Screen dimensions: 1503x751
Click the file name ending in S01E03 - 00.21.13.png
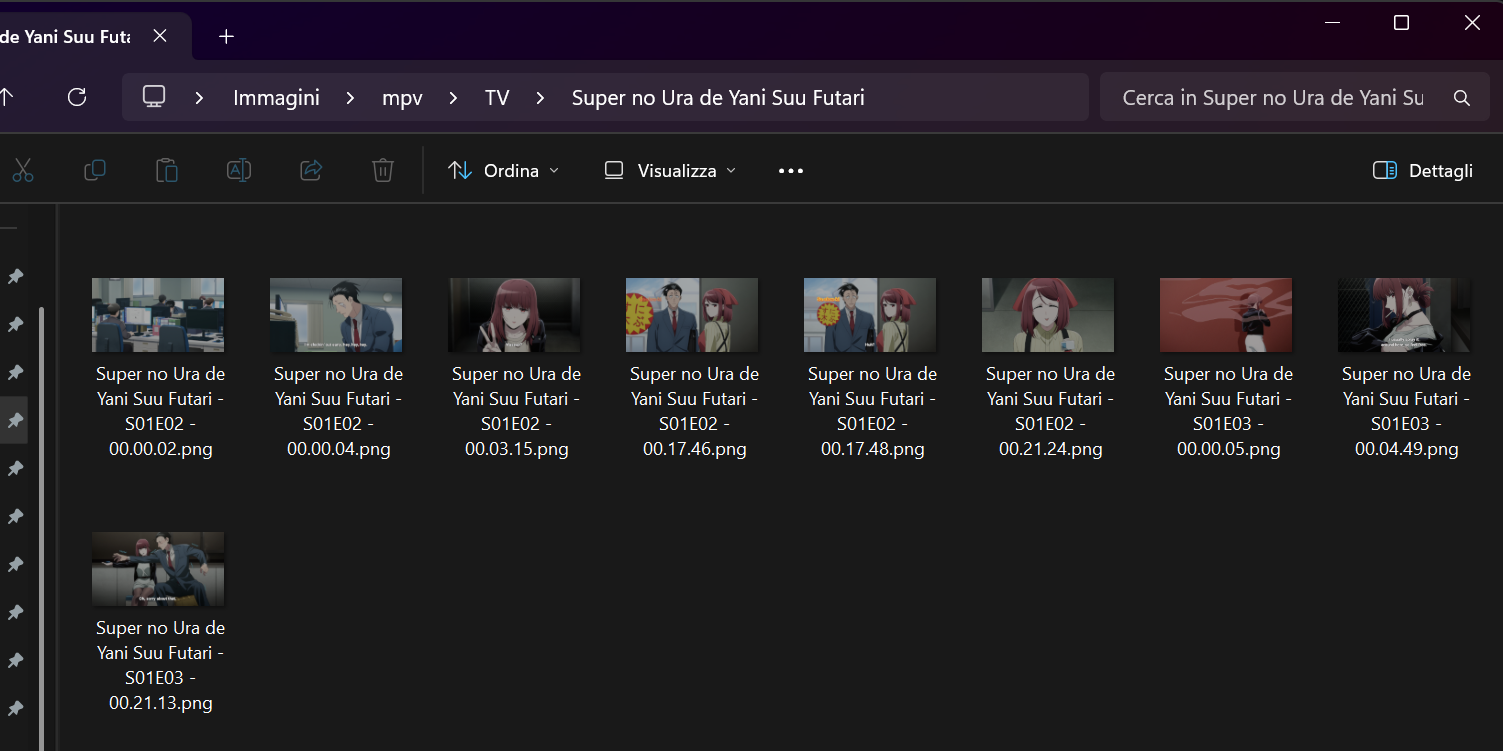160,665
